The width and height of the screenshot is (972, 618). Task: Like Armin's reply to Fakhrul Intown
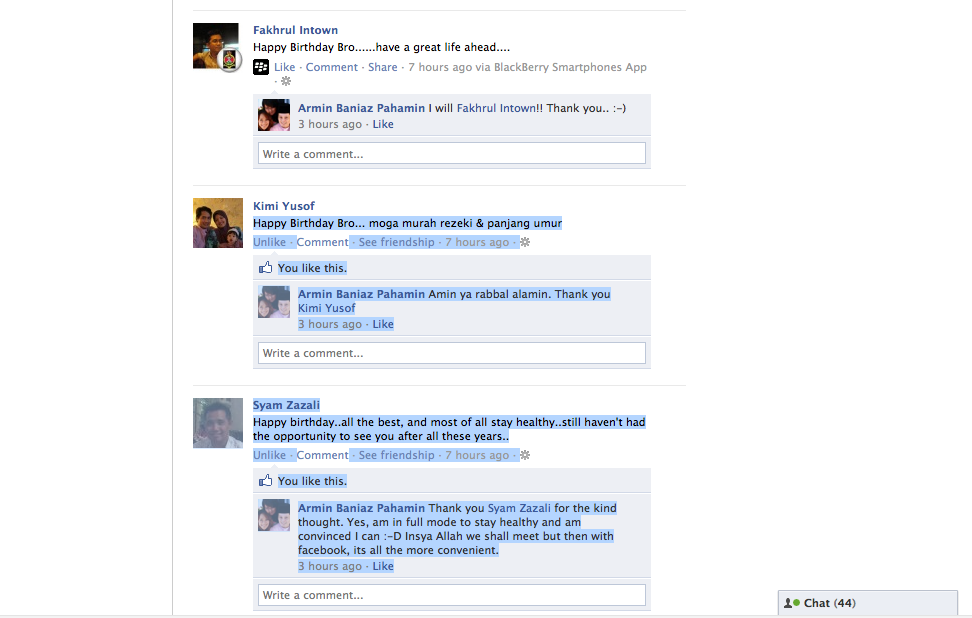383,124
